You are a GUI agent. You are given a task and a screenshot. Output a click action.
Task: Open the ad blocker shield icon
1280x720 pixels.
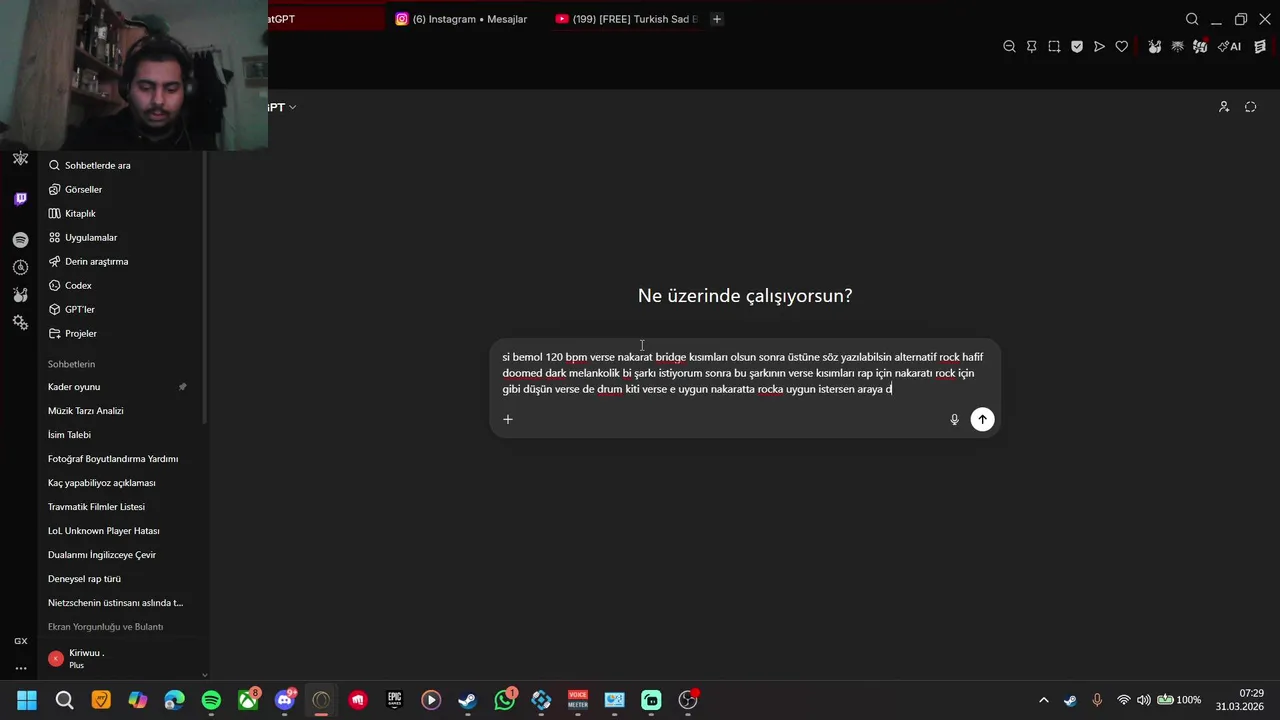[1077, 47]
